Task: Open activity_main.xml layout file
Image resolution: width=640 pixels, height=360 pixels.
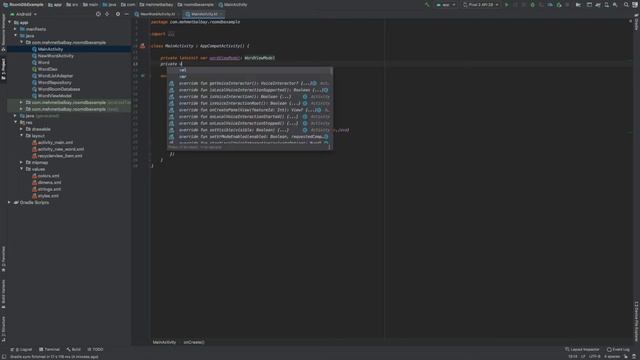Action: click(x=55, y=142)
